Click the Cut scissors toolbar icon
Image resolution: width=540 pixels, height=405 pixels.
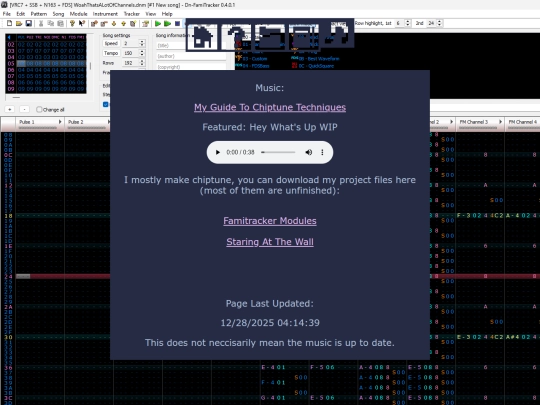click(x=41, y=23)
